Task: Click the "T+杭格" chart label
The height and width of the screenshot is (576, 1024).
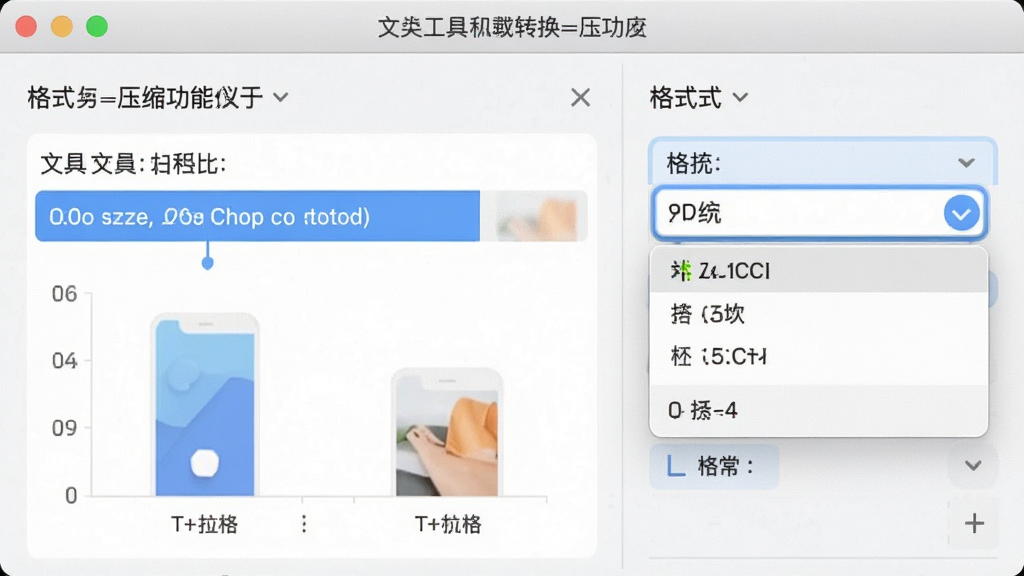Action: (448, 524)
